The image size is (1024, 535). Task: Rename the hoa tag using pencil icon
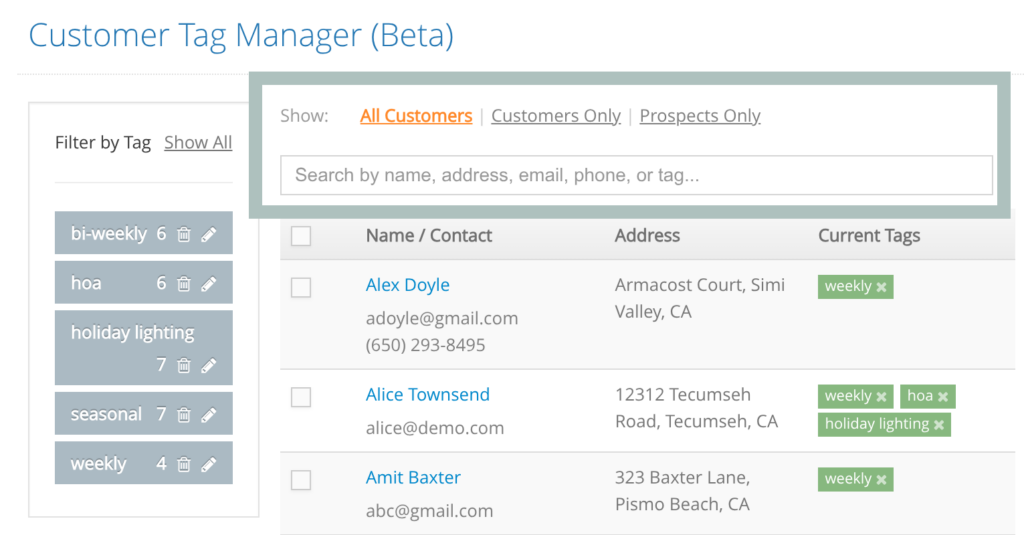(208, 284)
